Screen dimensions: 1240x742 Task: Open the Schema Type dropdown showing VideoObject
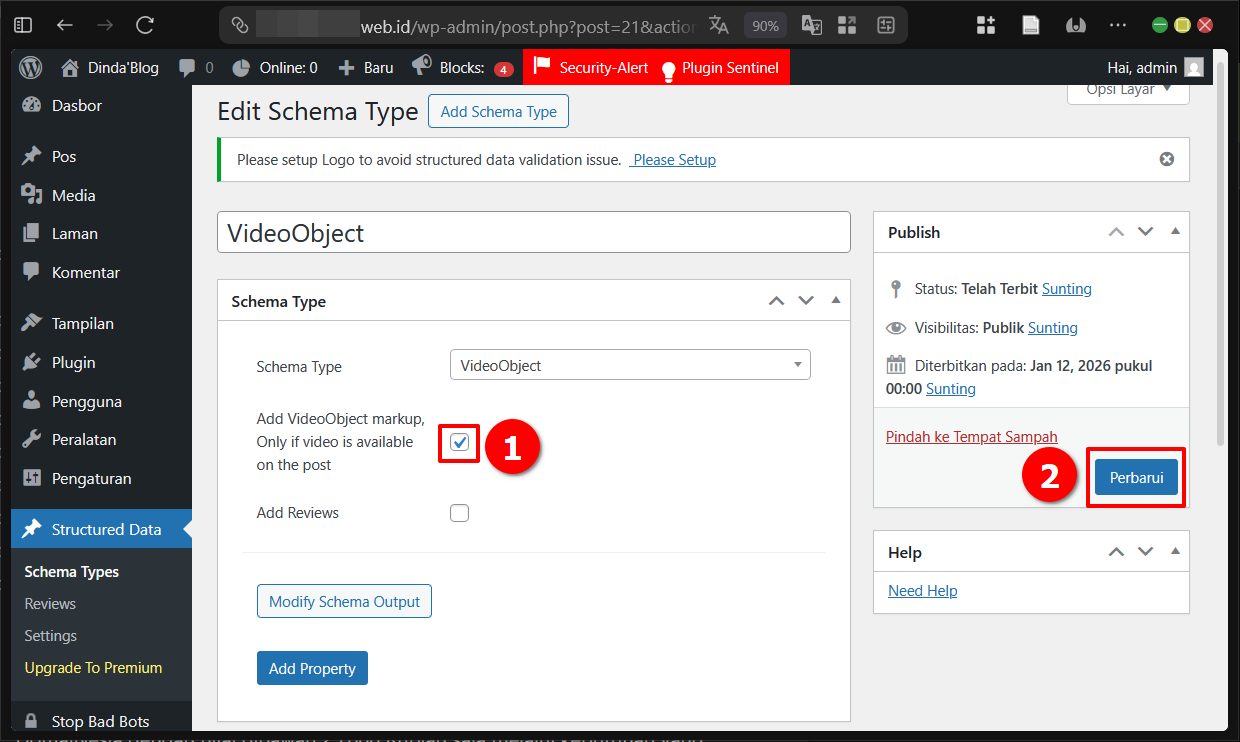tap(630, 364)
